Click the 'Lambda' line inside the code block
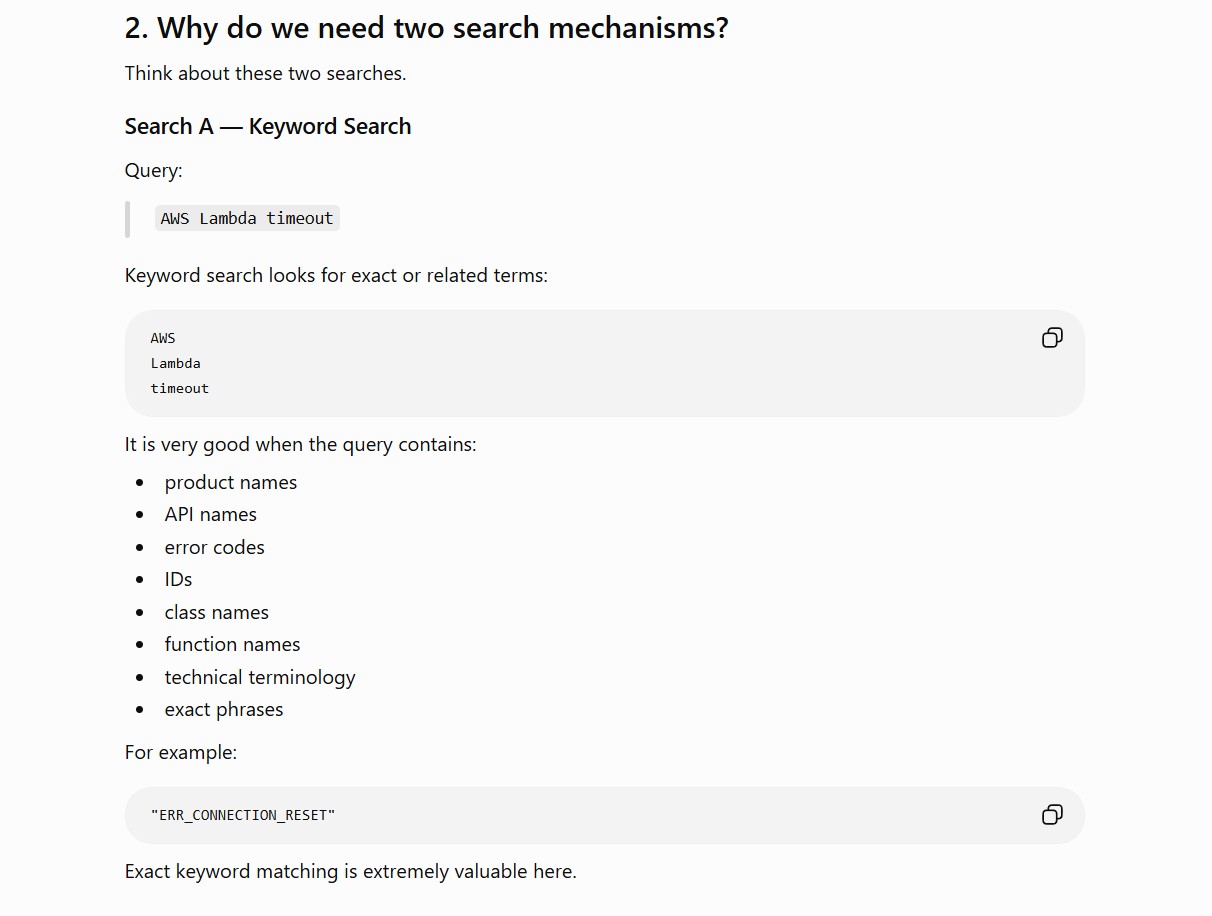 click(x=176, y=363)
